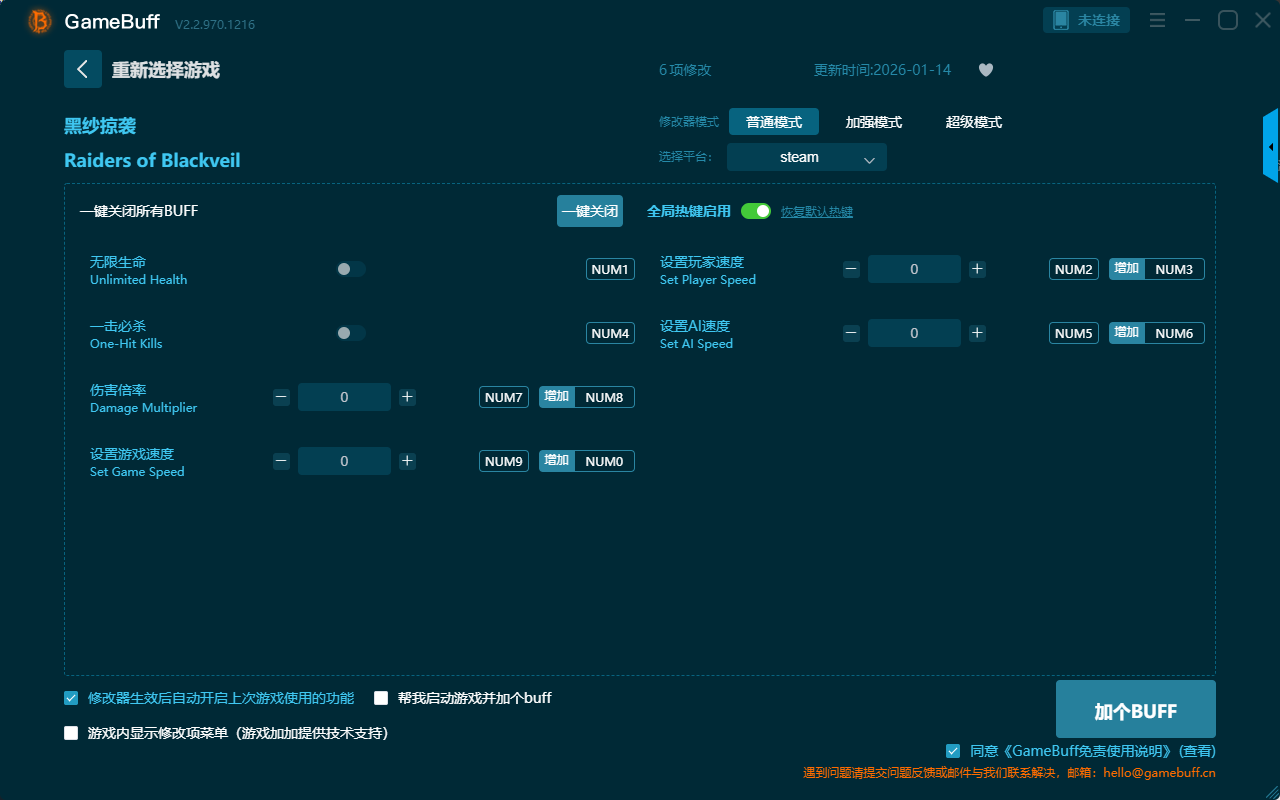Click plus for Set Game Speed
This screenshot has height=800, width=1280.
pos(407,461)
